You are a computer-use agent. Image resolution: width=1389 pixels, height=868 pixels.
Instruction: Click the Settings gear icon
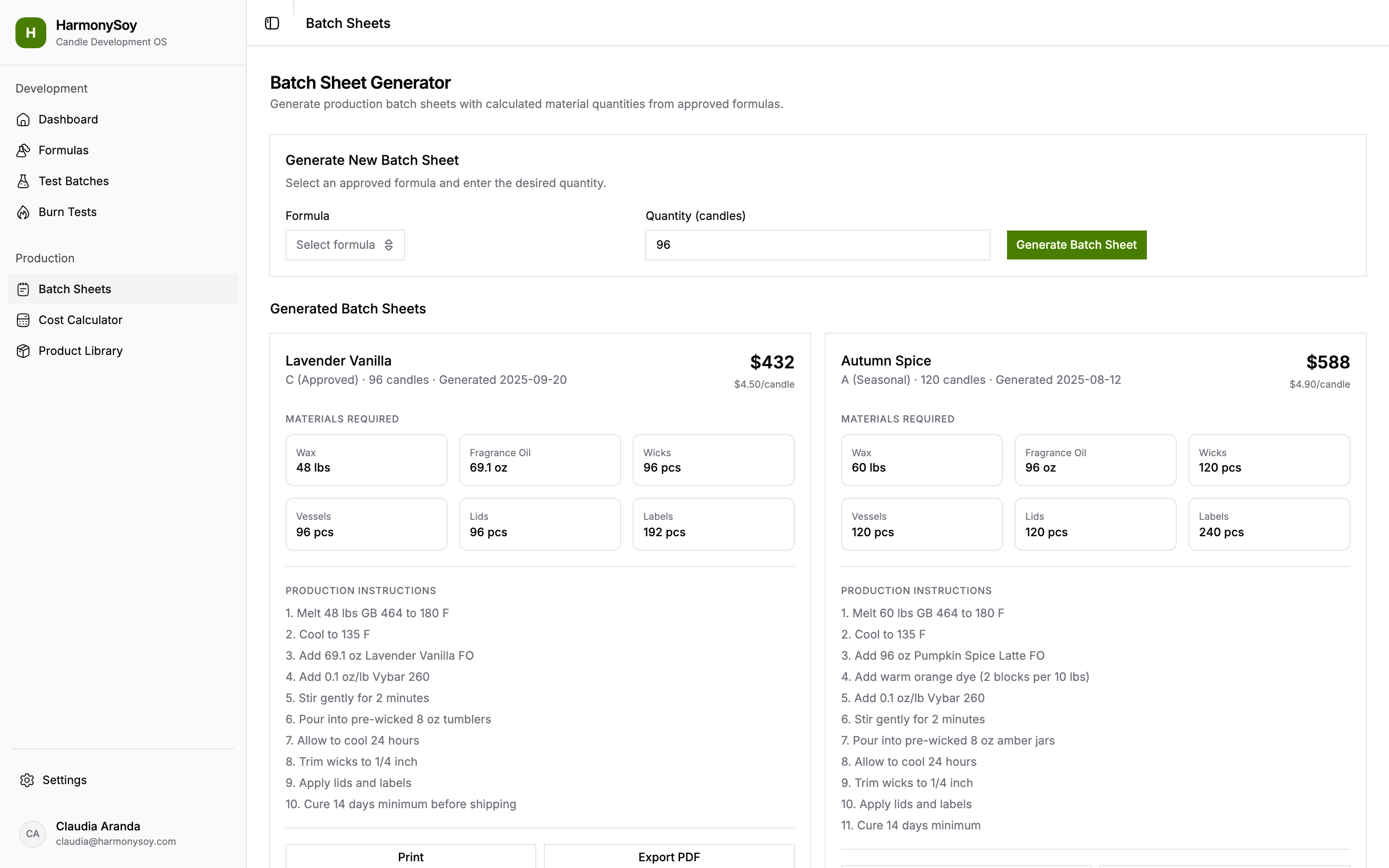point(27,780)
